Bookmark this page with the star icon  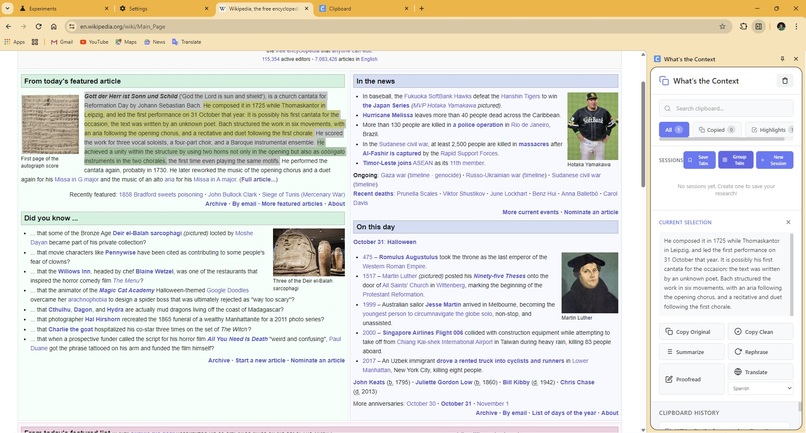point(722,26)
